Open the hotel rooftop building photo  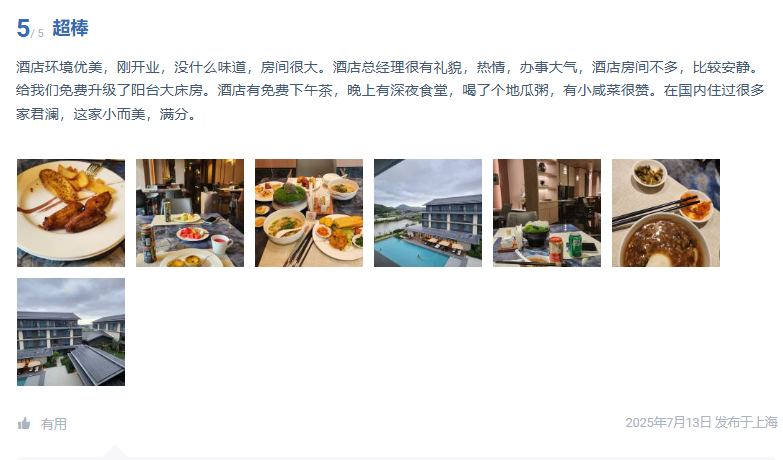[x=71, y=332]
